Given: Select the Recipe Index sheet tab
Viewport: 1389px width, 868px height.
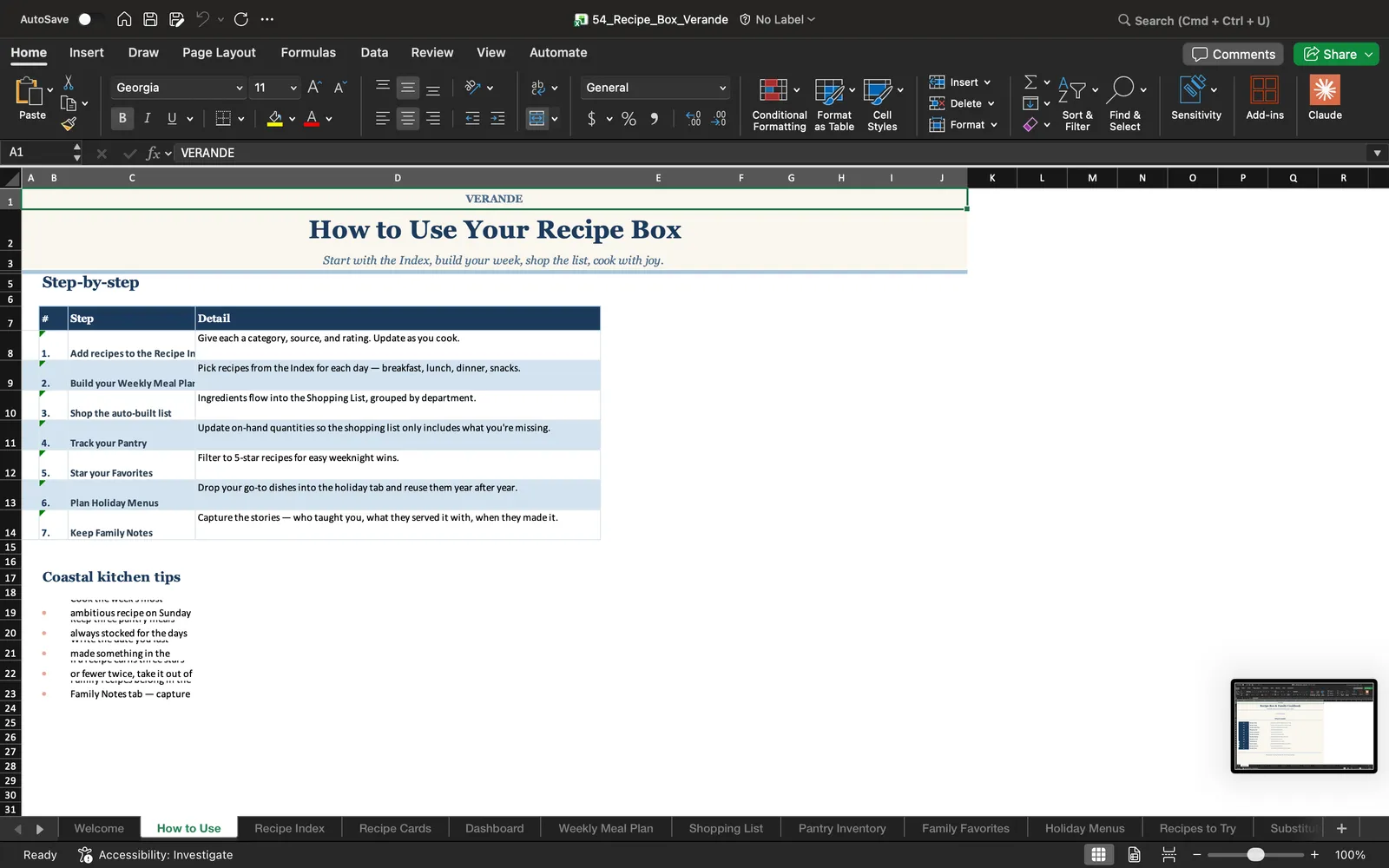Looking at the screenshot, I should [x=289, y=828].
